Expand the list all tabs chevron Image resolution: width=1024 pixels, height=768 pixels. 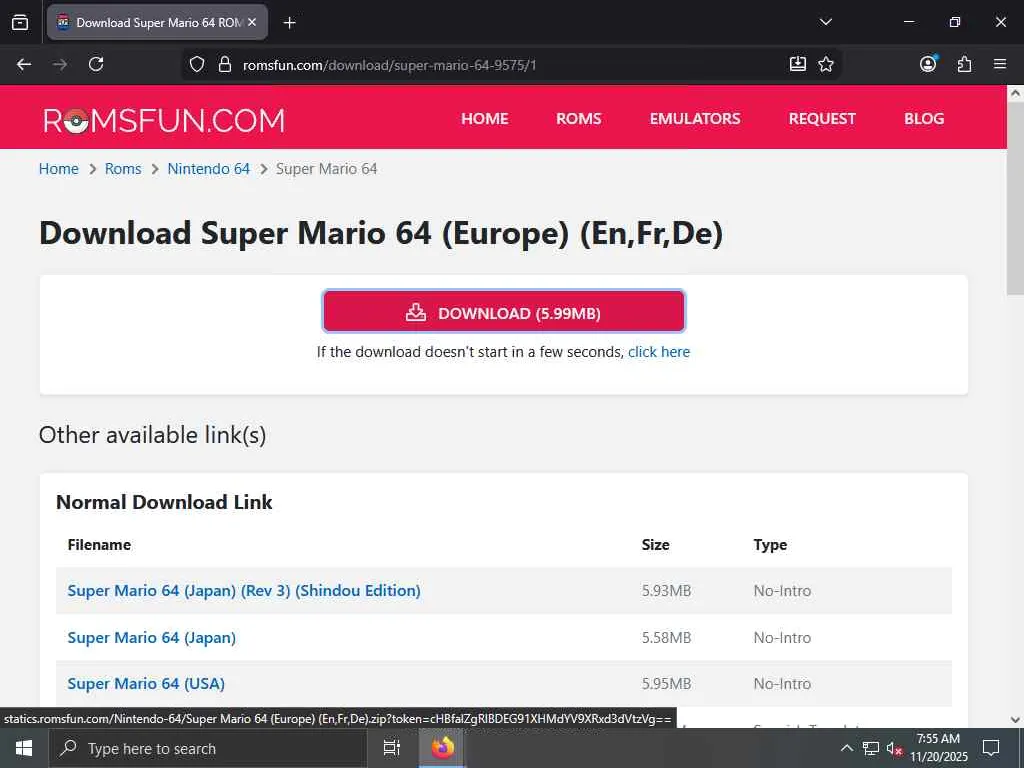point(825,22)
